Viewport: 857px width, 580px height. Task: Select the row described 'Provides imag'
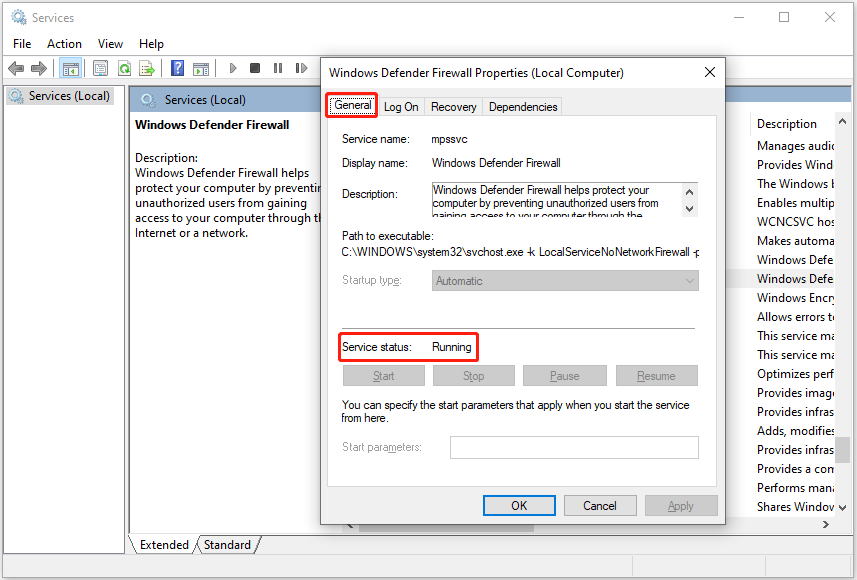[795, 393]
